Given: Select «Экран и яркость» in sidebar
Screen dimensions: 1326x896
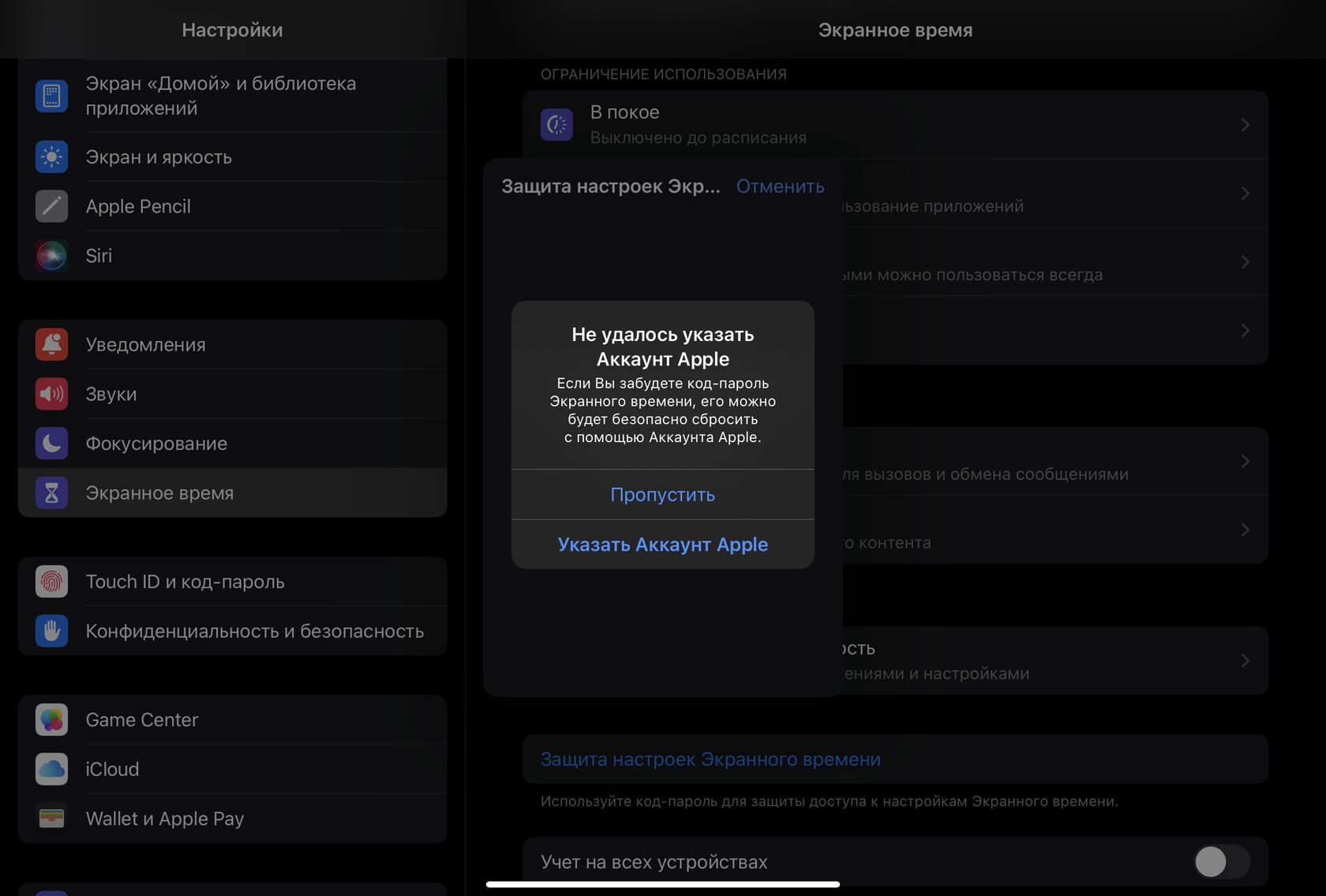Looking at the screenshot, I should [233, 157].
